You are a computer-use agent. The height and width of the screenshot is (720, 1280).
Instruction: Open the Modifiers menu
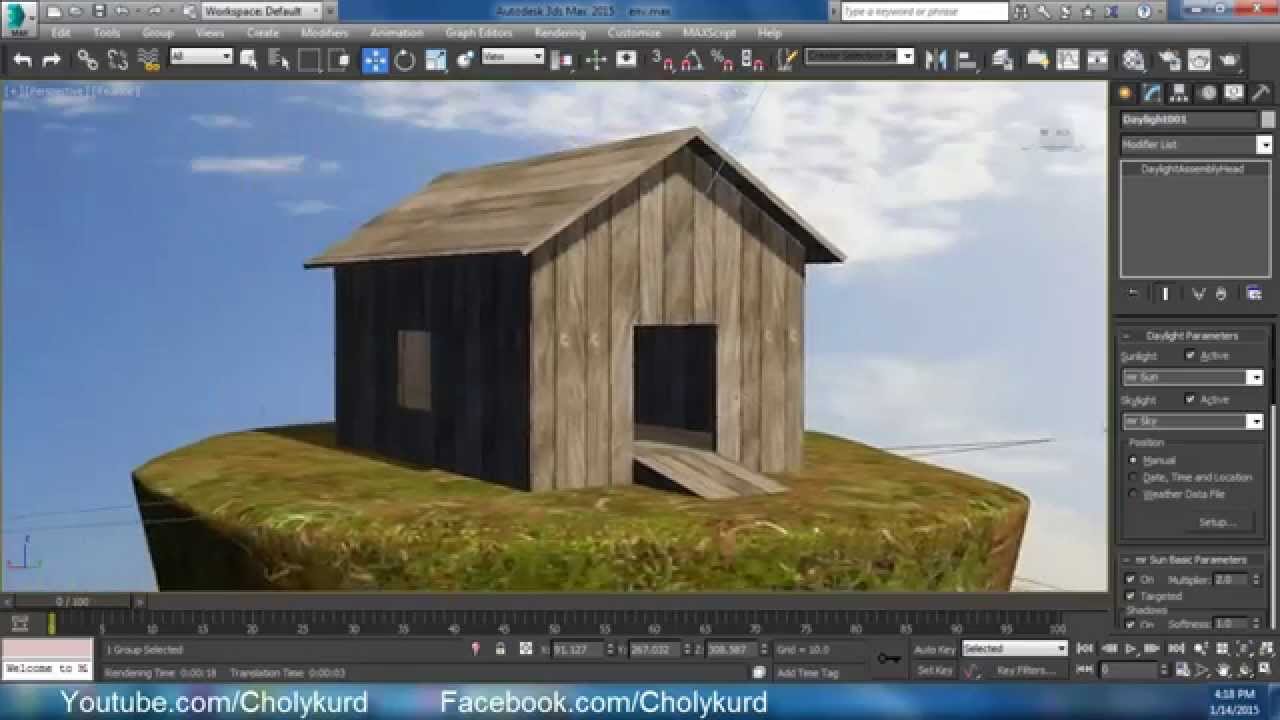325,33
